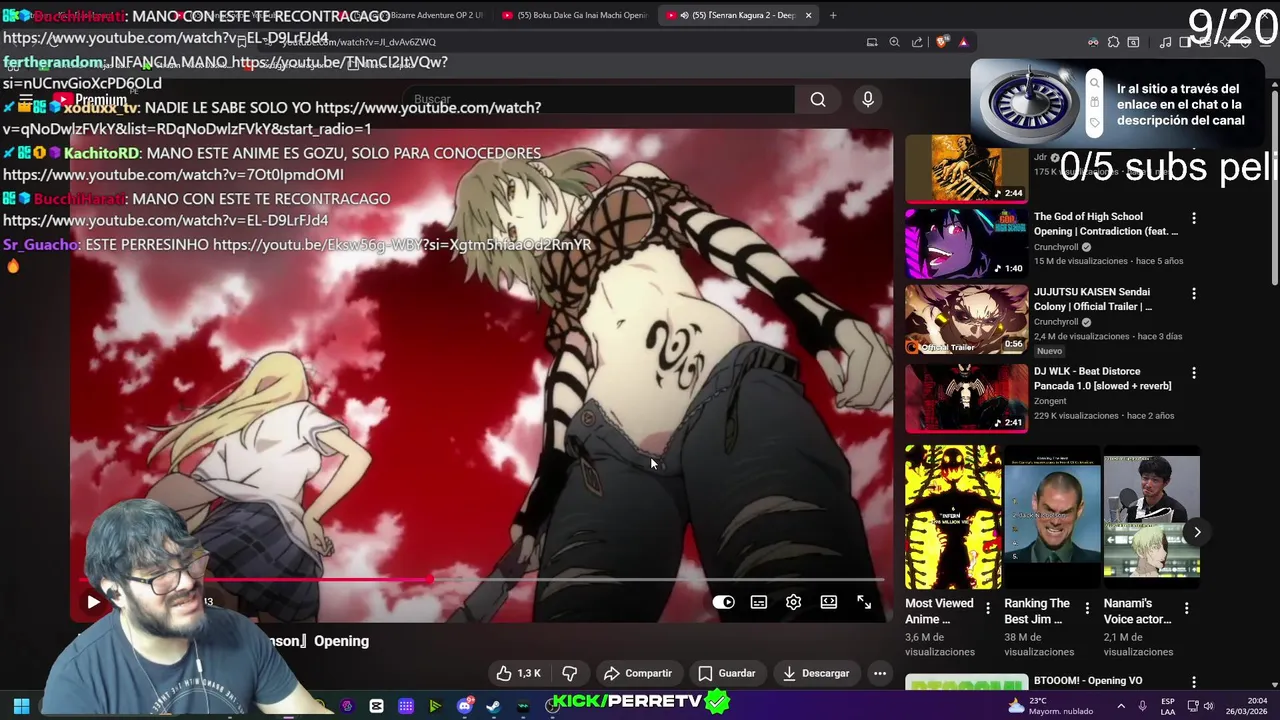Viewport: 1280px width, 720px height.
Task: Click The God of High School Opening title
Action: 1105,224
